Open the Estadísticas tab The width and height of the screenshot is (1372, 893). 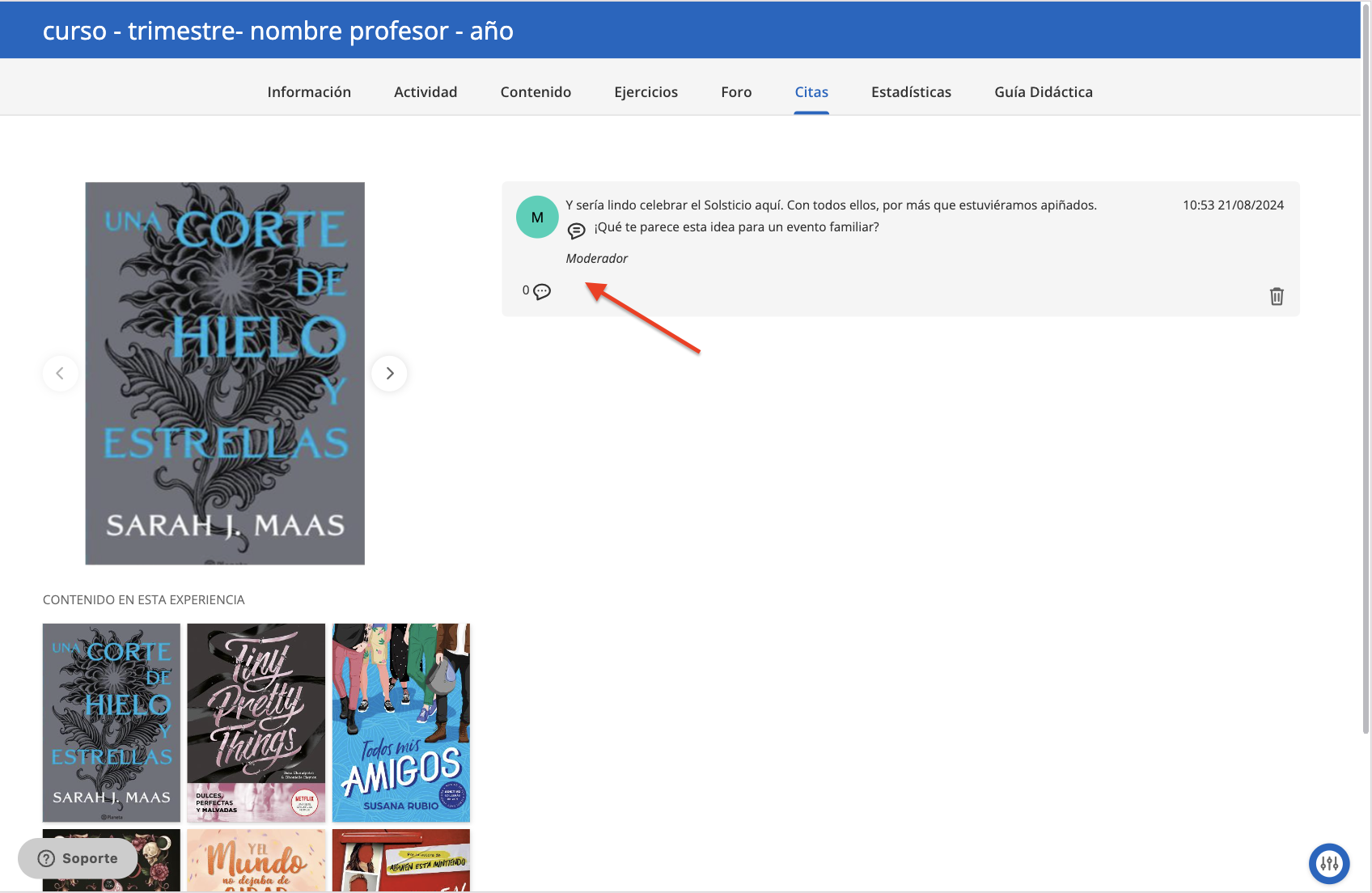(911, 92)
